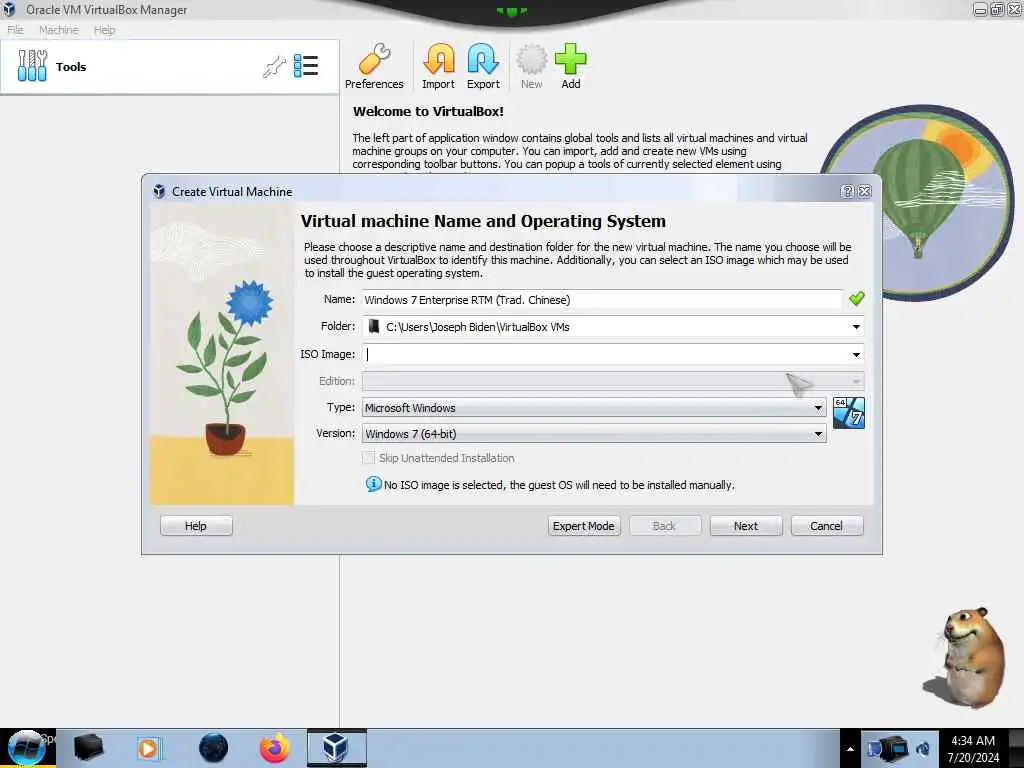Click the clock in the taskbar

coord(973,748)
